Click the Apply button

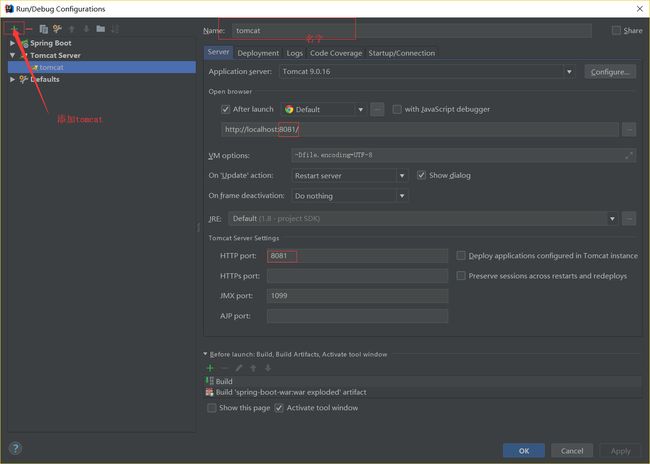(x=620, y=451)
